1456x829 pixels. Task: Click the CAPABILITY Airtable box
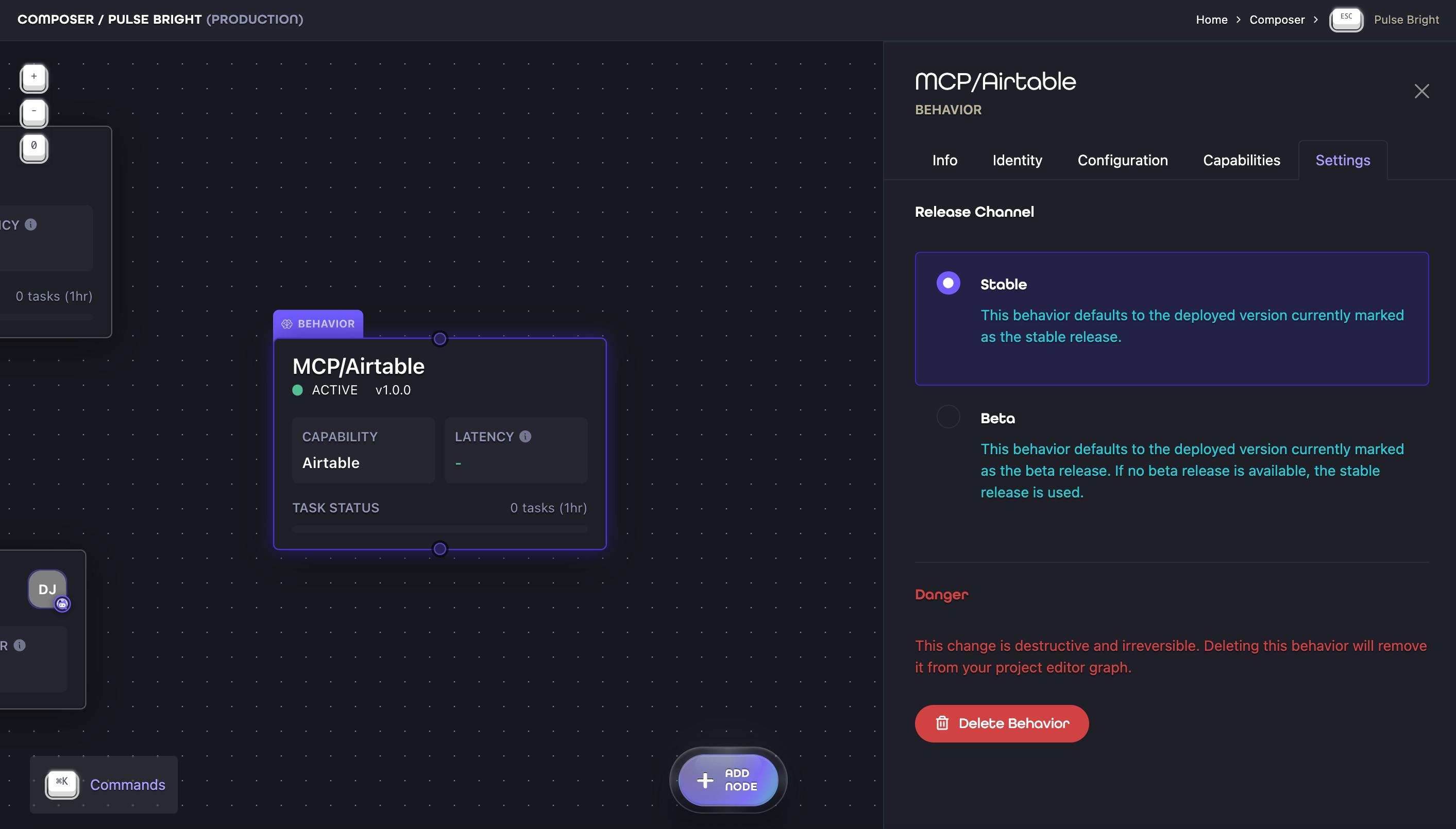pos(363,450)
